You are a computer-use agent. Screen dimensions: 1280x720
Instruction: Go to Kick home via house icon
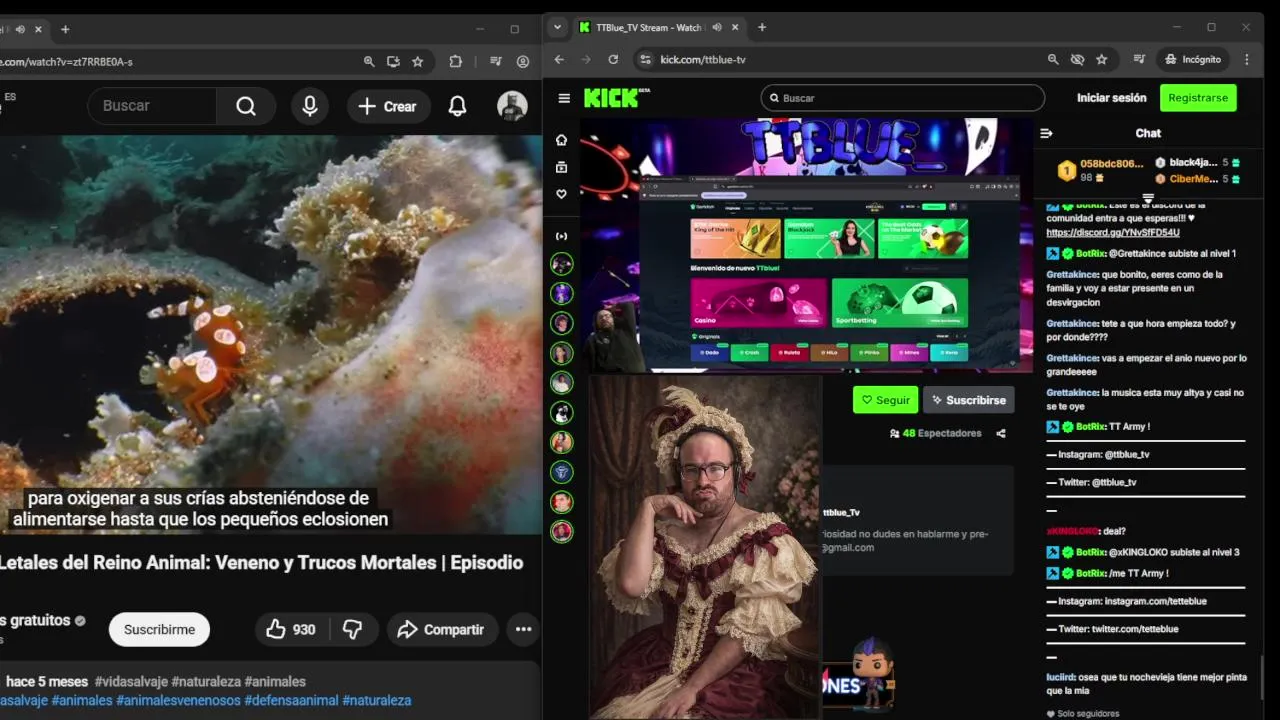coord(562,140)
